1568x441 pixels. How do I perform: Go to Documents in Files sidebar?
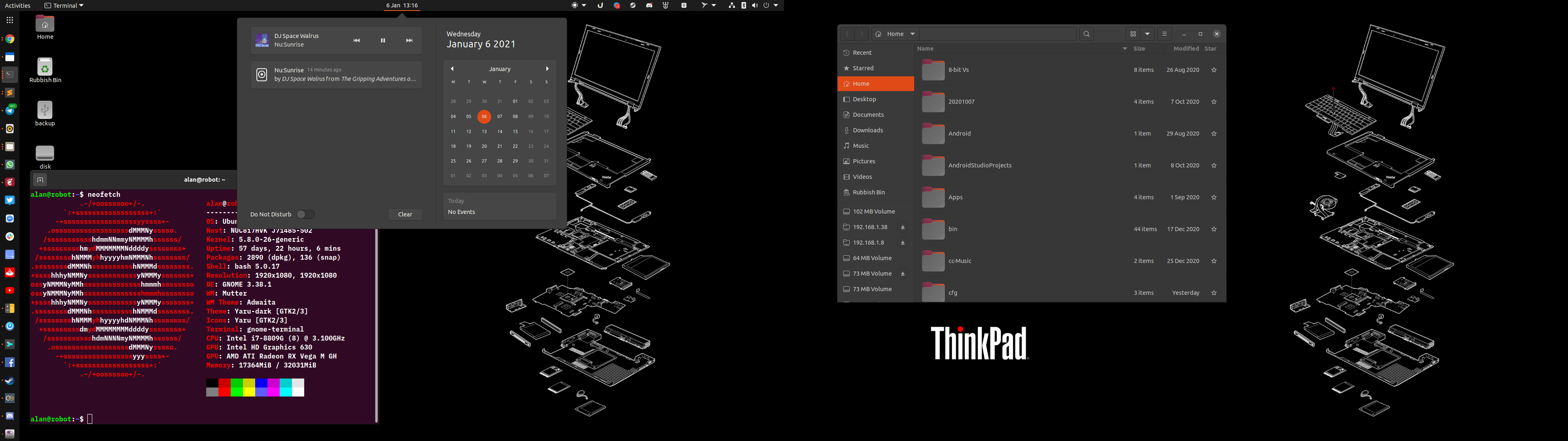point(875,114)
